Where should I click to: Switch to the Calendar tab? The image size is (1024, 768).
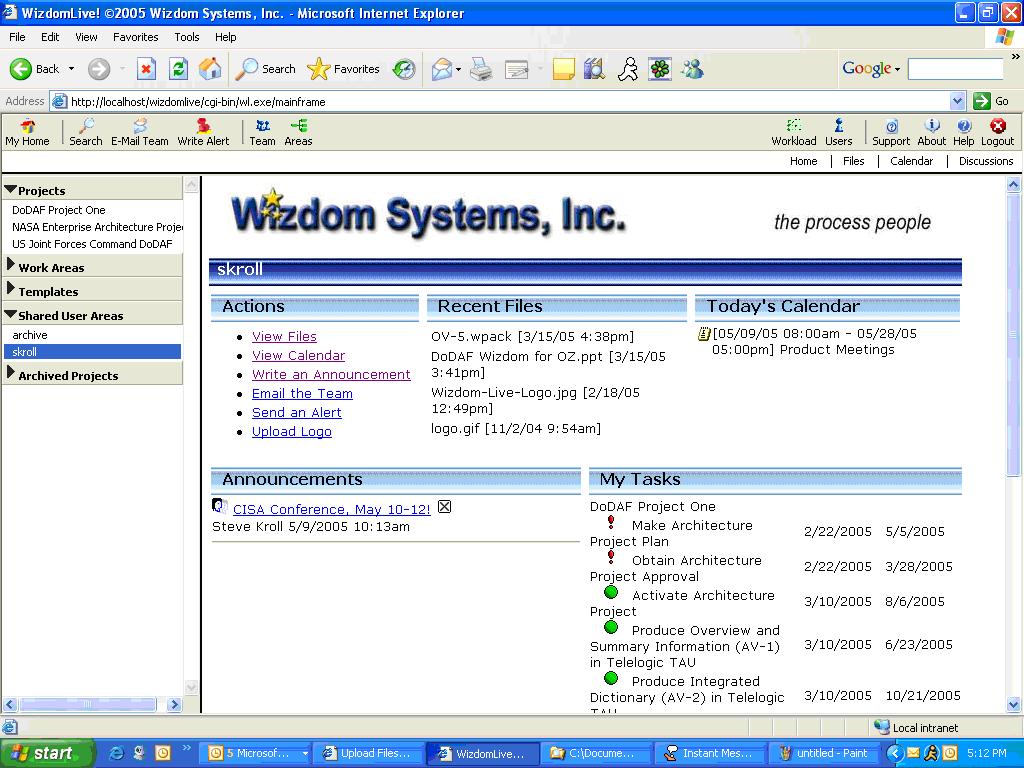pyautogui.click(x=911, y=161)
